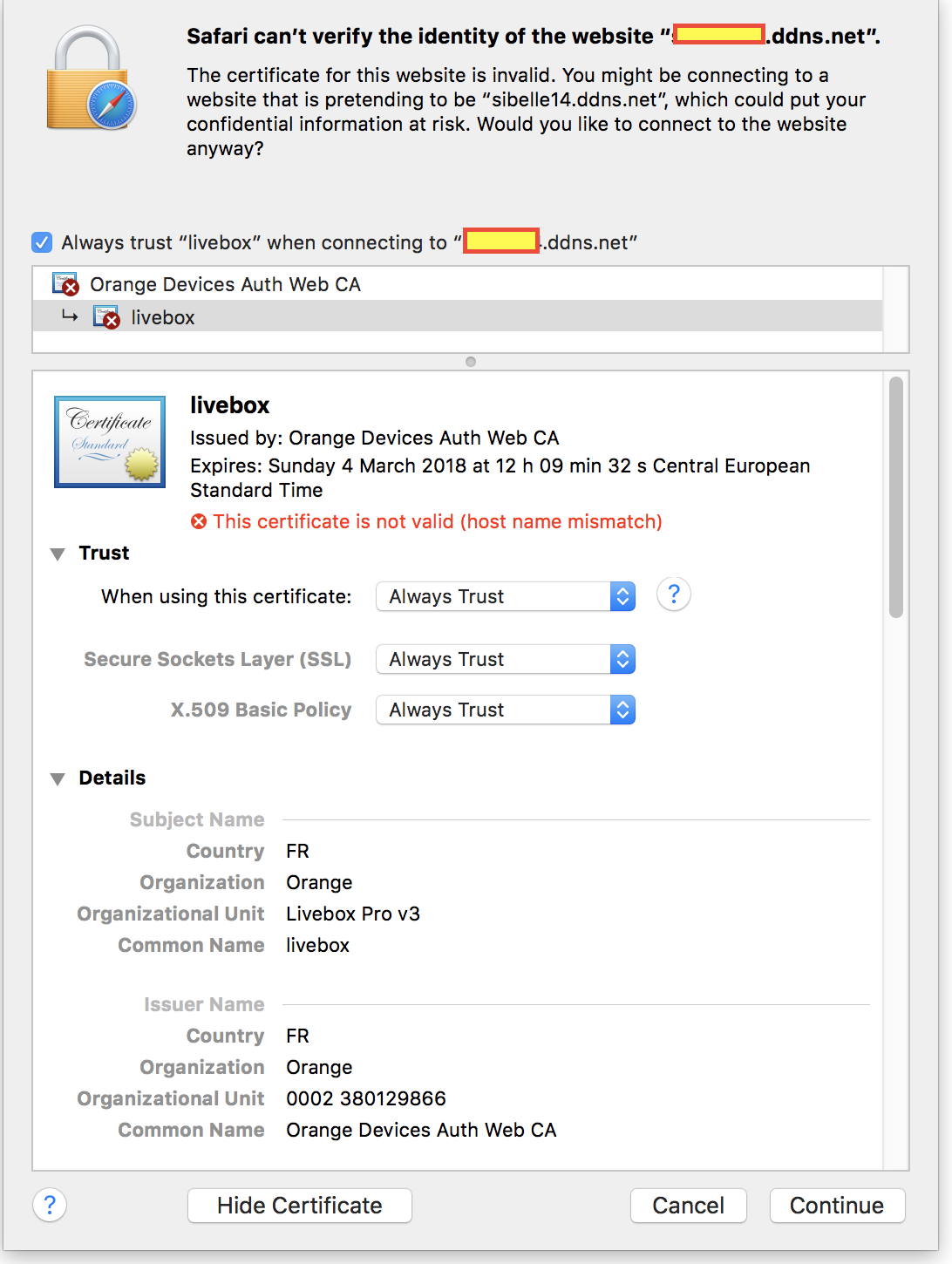Image resolution: width=952 pixels, height=1264 pixels.
Task: Click the red invalid certificate error icon
Action: click(200, 521)
